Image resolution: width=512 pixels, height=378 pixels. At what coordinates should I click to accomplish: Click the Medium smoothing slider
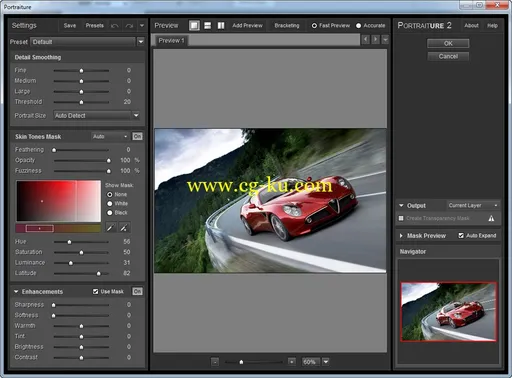click(x=81, y=81)
